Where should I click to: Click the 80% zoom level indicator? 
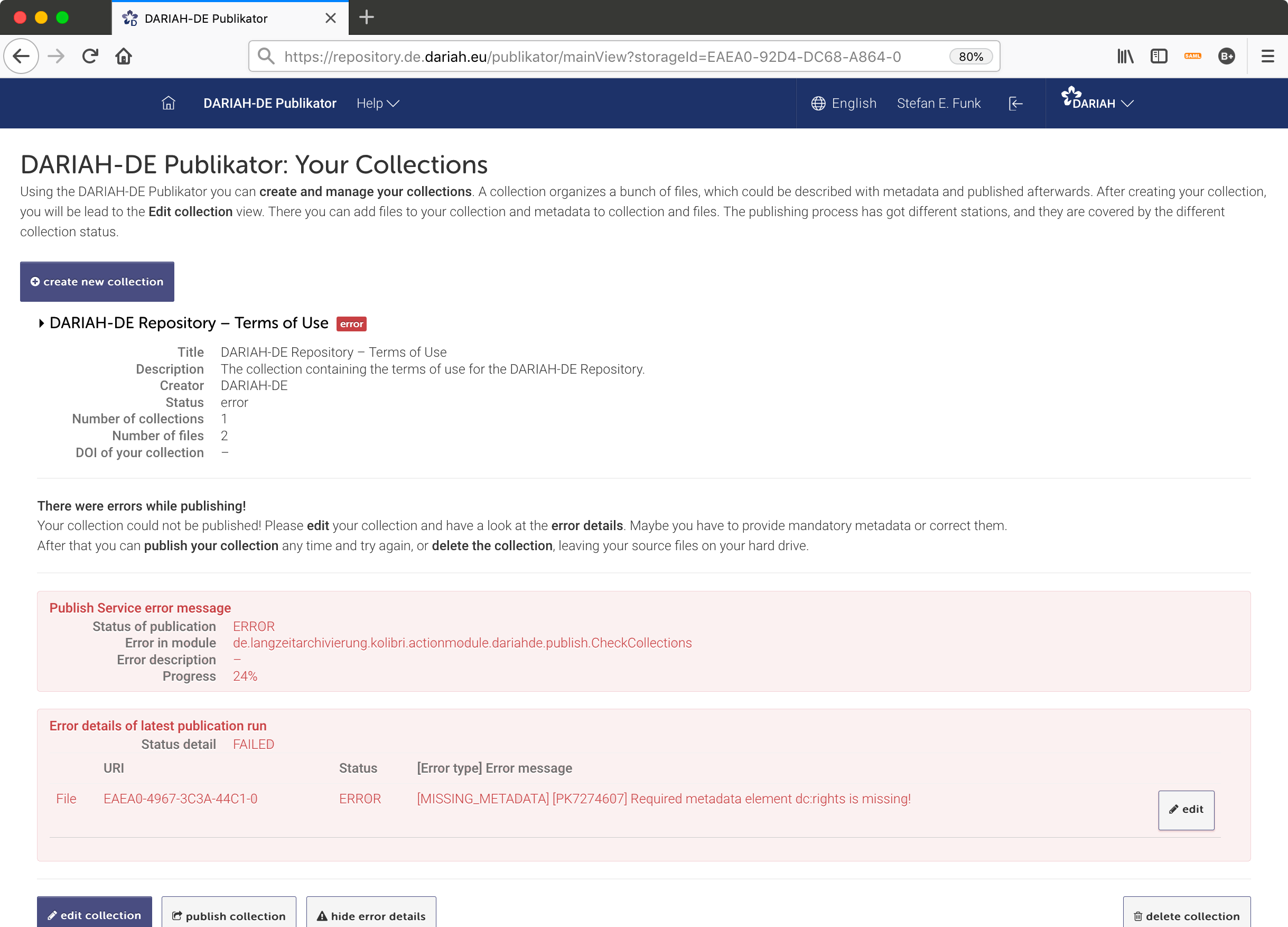[970, 56]
